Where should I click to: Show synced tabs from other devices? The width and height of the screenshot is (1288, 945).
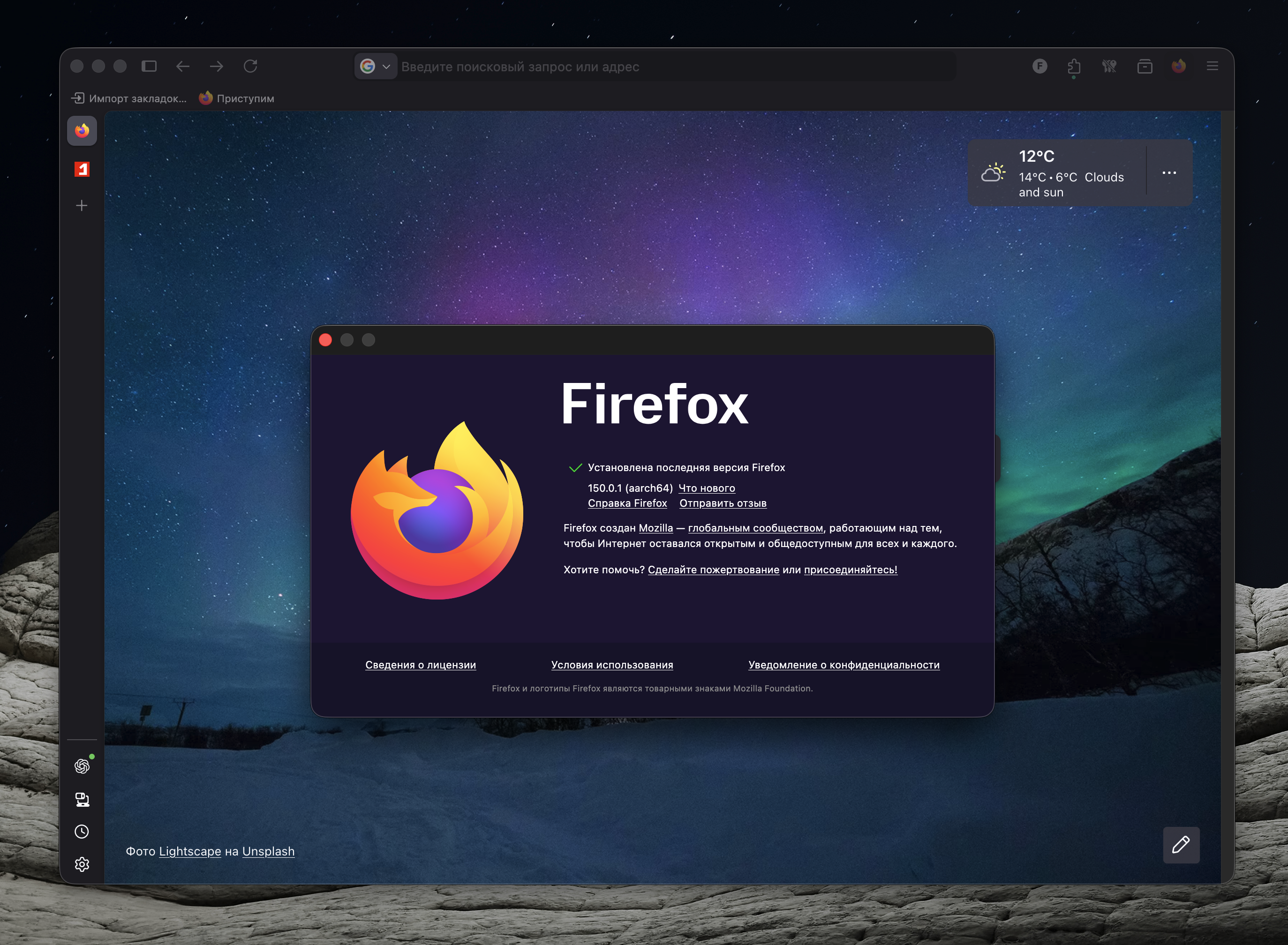[82, 799]
